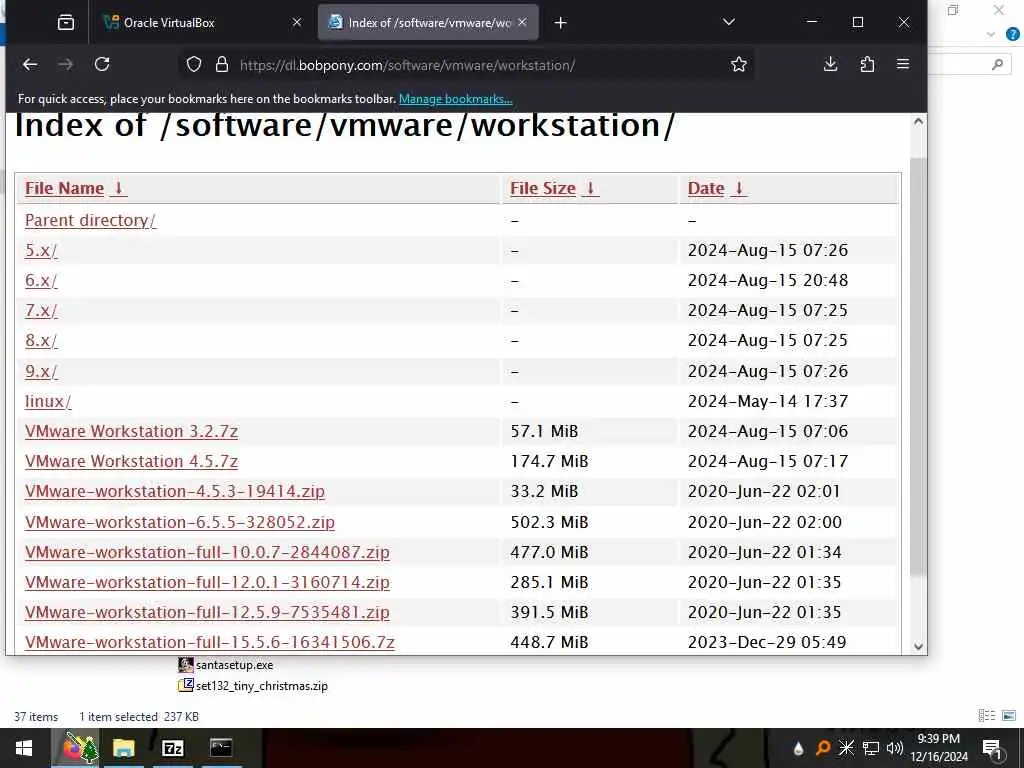
Task: Download VMware Workstation 4.5.7z
Action: [x=131, y=461]
